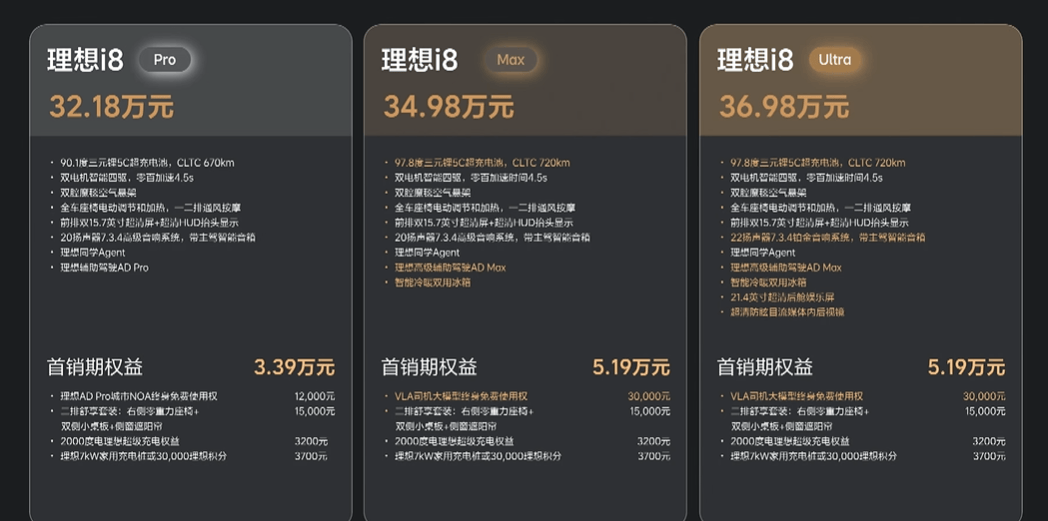Click Ultra card's 15,000元 value
1048x521 pixels.
coord(985,411)
